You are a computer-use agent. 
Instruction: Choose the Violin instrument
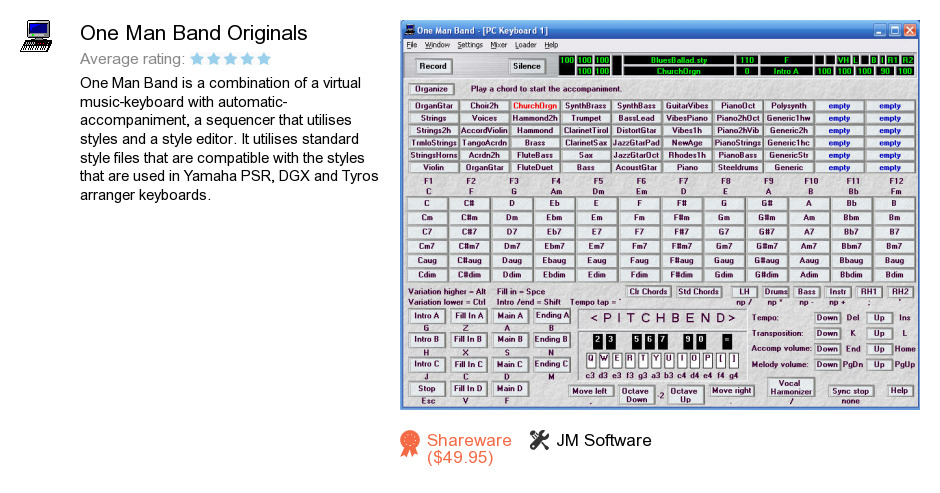[x=433, y=167]
